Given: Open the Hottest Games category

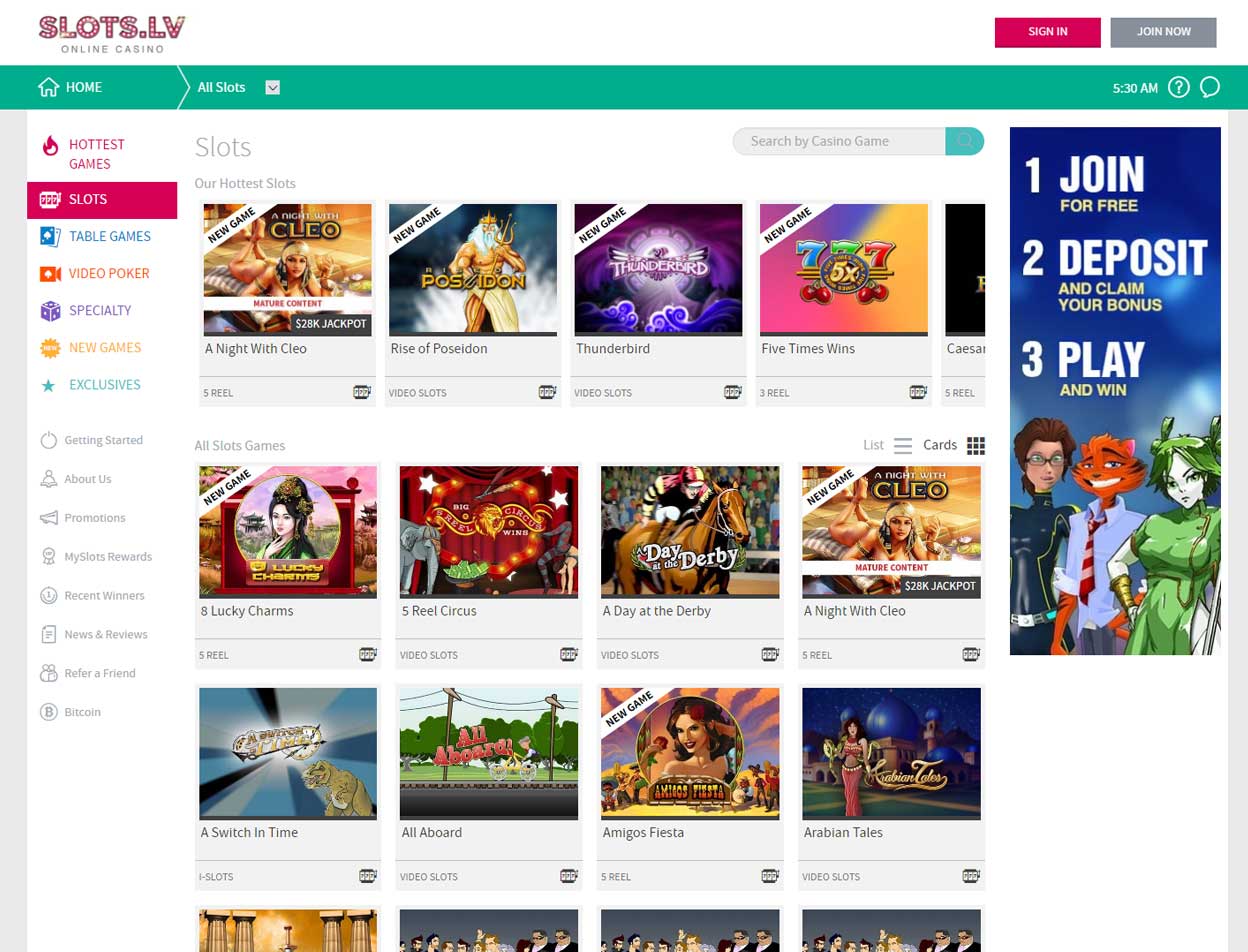Looking at the screenshot, I should pos(97,154).
